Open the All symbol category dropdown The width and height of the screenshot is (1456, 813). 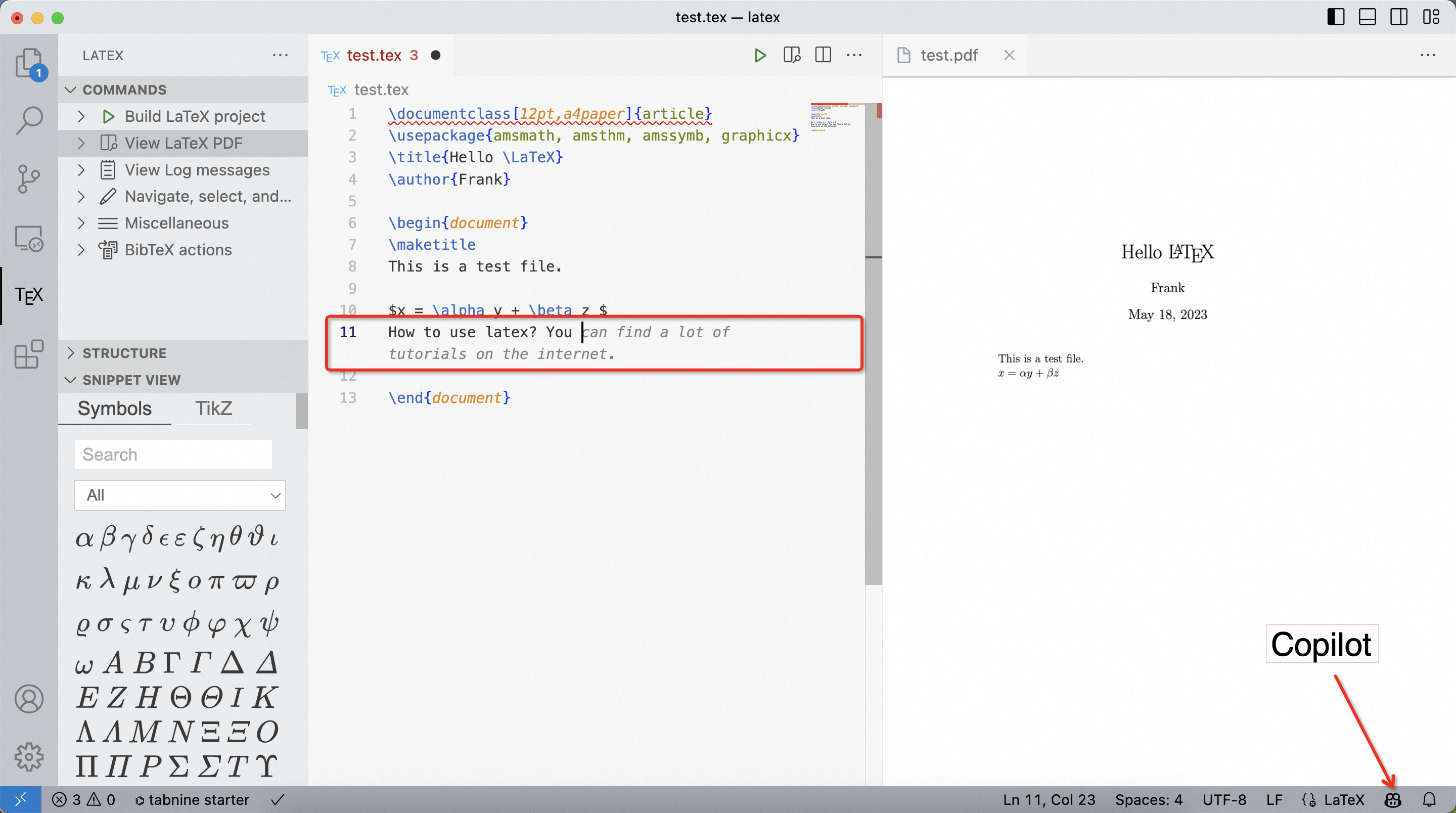[180, 496]
